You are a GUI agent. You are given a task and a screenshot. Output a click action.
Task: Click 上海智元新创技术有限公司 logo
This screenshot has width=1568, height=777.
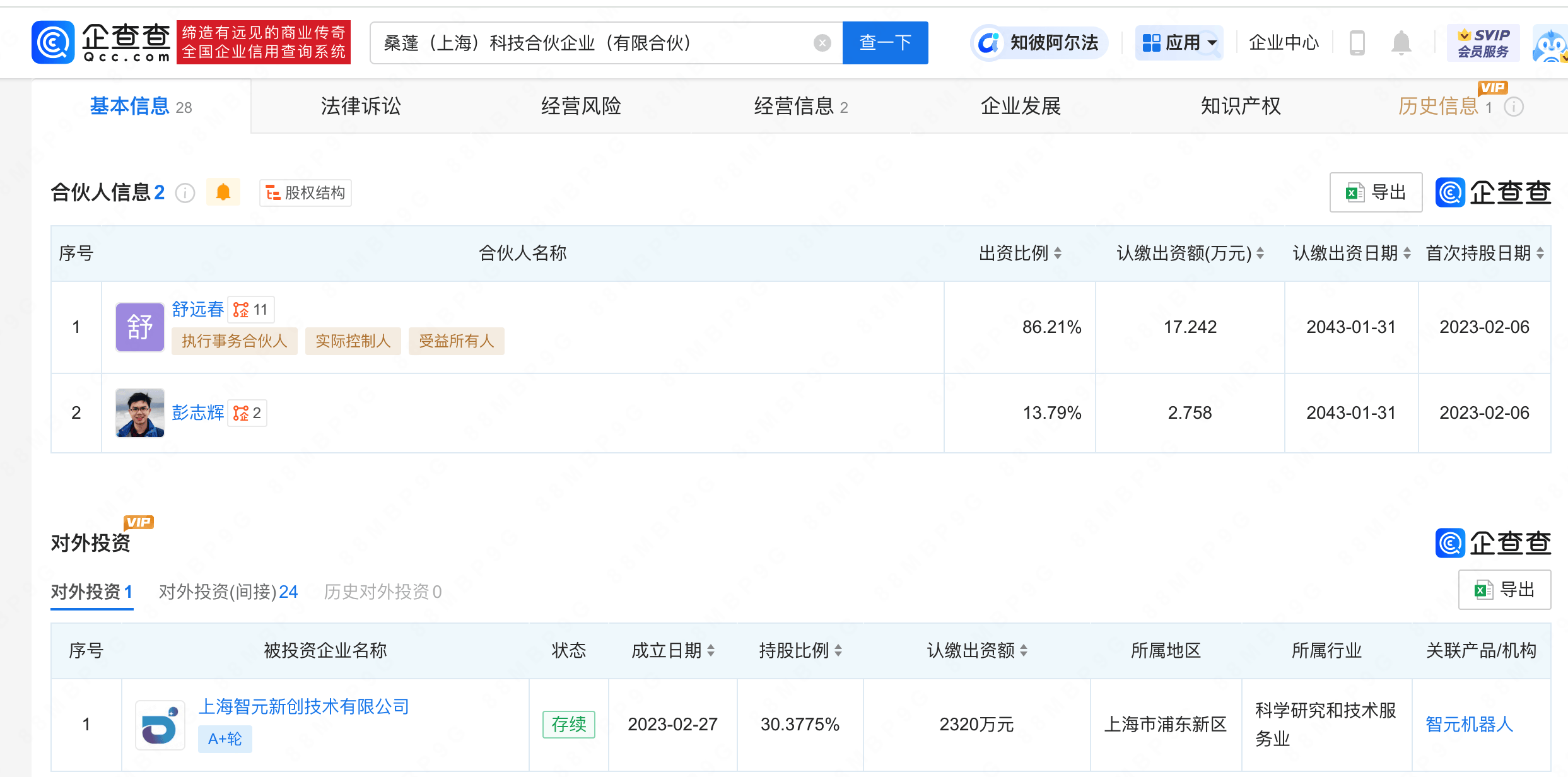click(160, 725)
